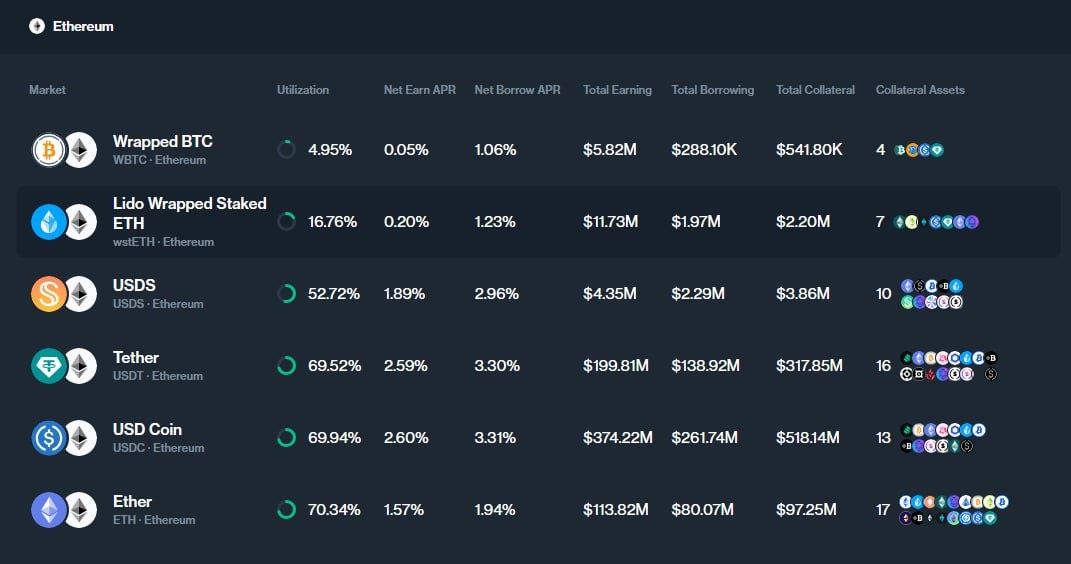Image resolution: width=1071 pixels, height=564 pixels.
Task: Click the Wrapped BTC token icon
Action: point(48,150)
